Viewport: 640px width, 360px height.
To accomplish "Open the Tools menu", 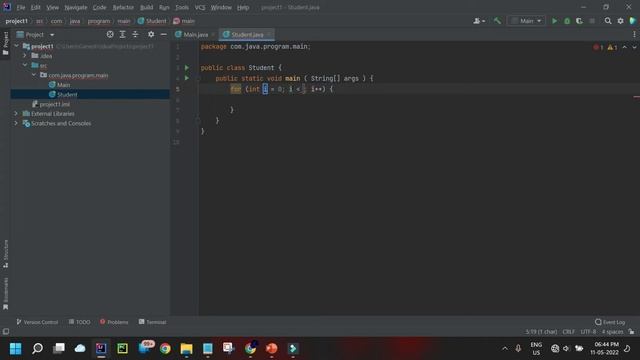I will click(x=182, y=7).
